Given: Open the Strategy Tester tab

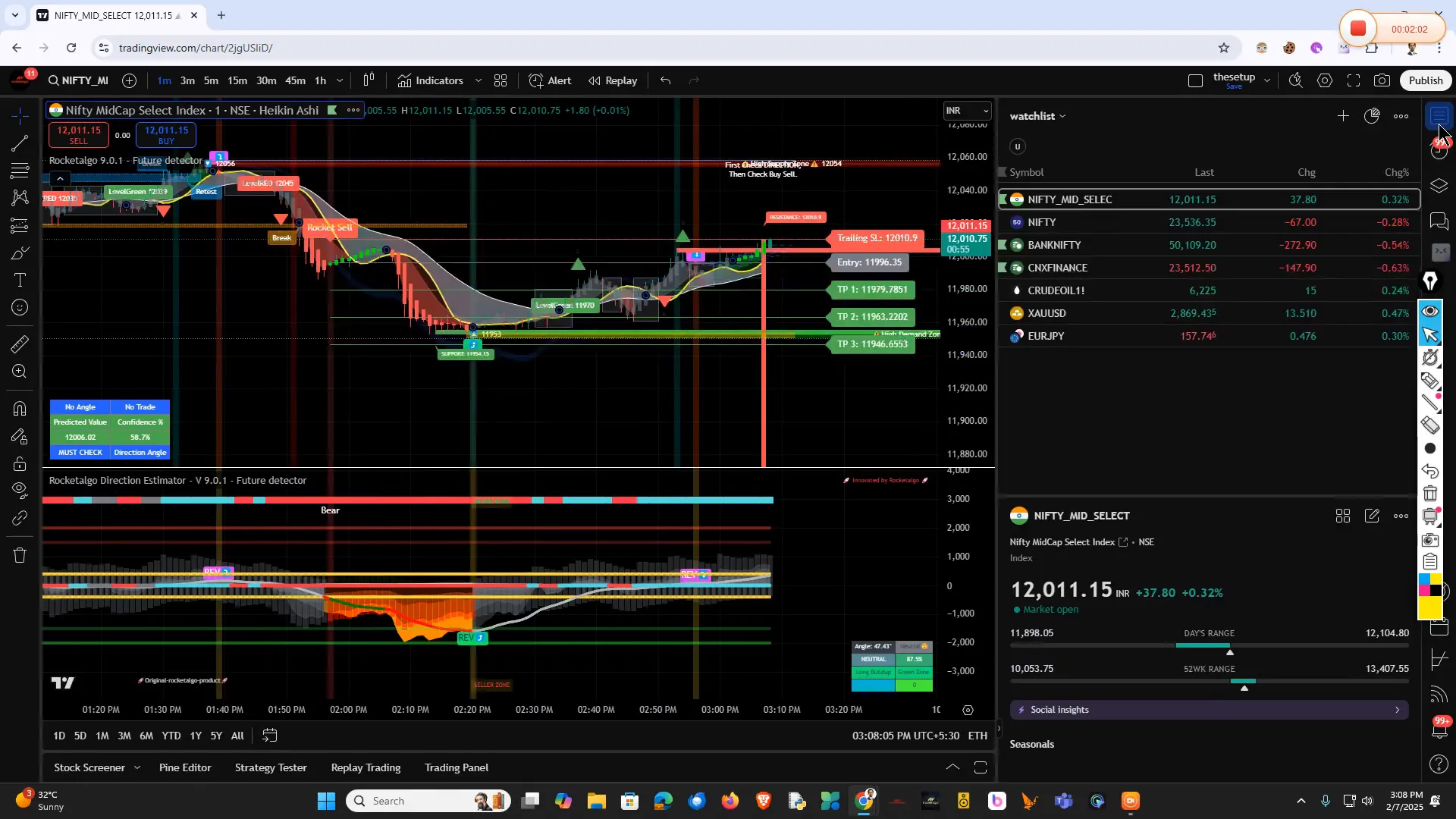Looking at the screenshot, I should pyautogui.click(x=271, y=767).
